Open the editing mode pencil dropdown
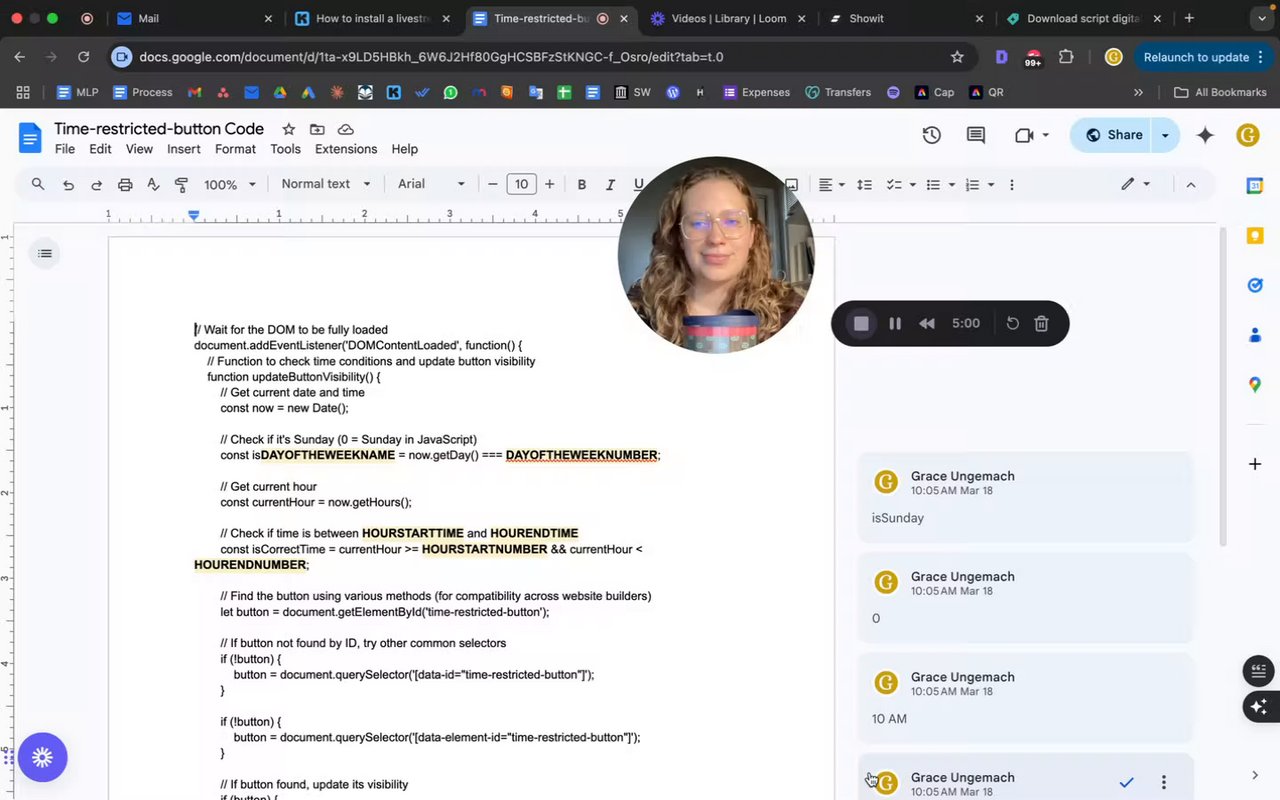The image size is (1280, 800). tap(1135, 184)
